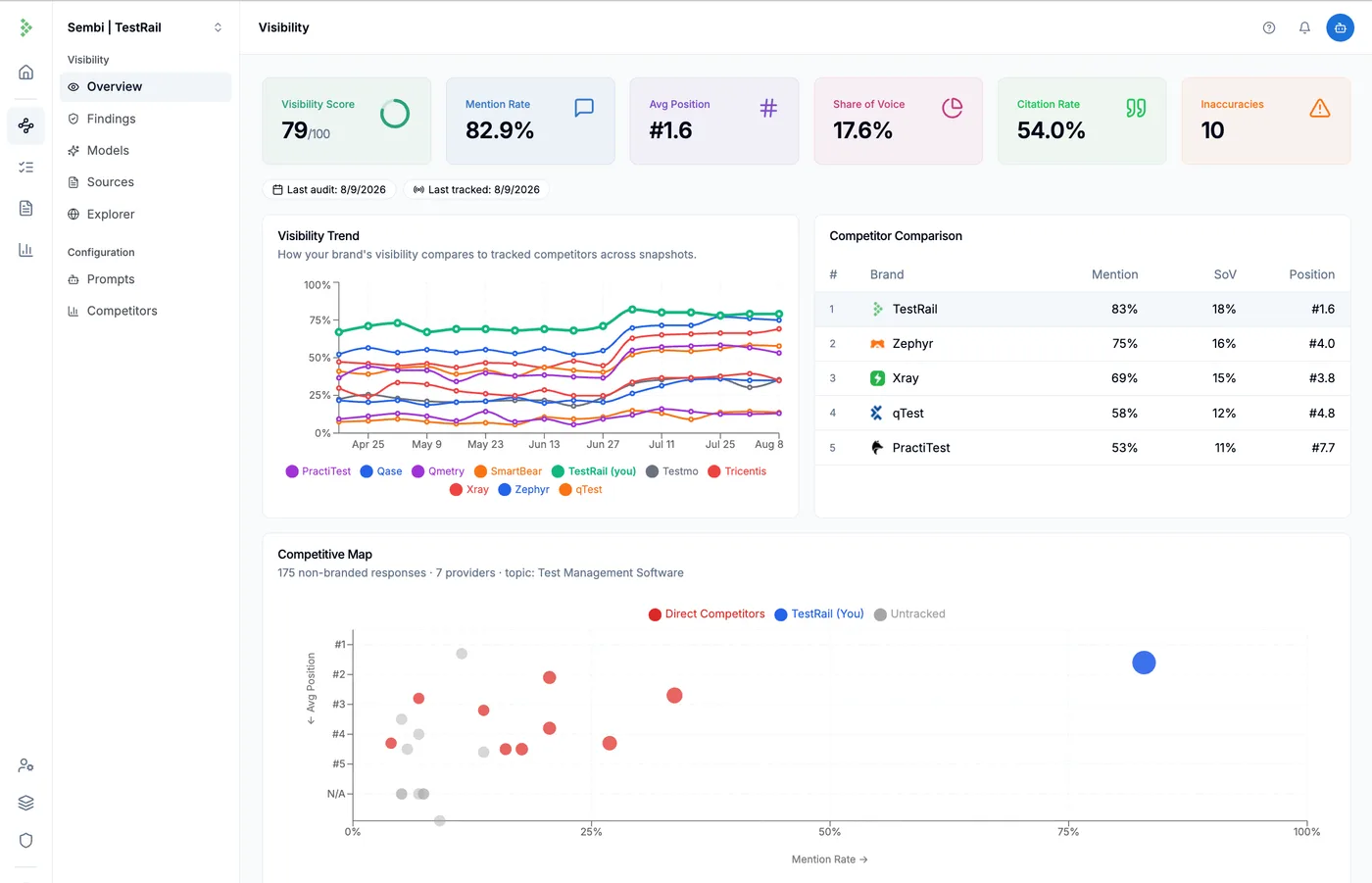Click the Position column header
This screenshot has width=1372, height=883.
(x=1311, y=274)
